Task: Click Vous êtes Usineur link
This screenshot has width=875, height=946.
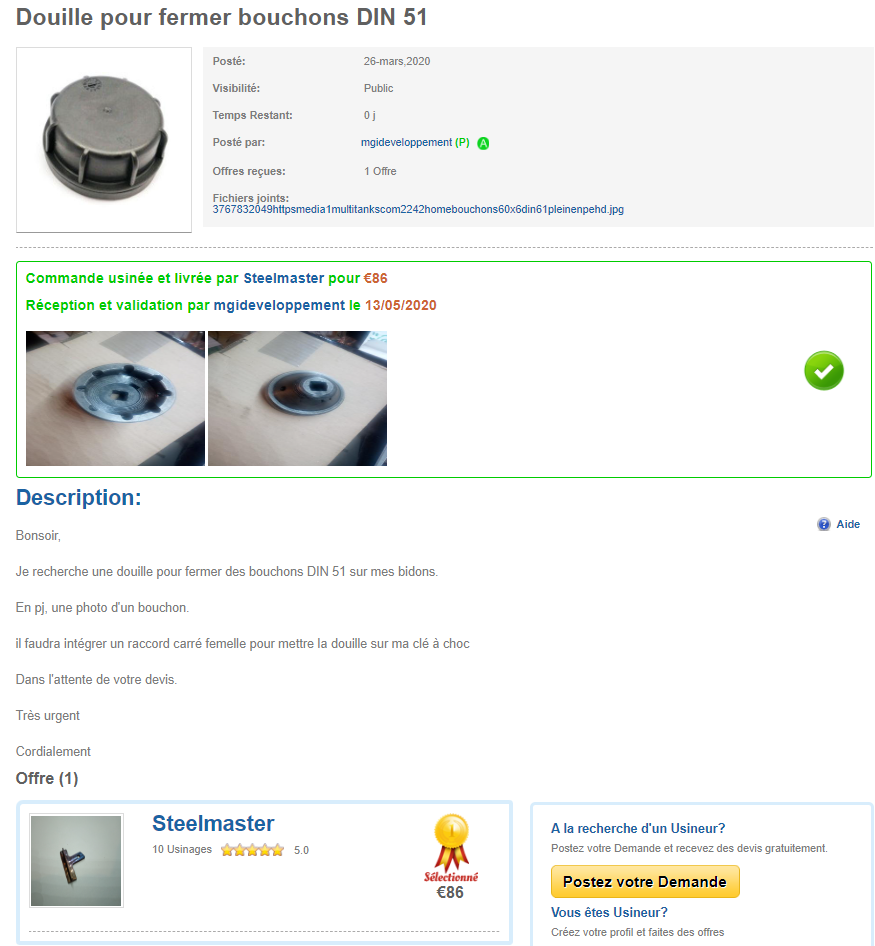Action: [x=609, y=912]
